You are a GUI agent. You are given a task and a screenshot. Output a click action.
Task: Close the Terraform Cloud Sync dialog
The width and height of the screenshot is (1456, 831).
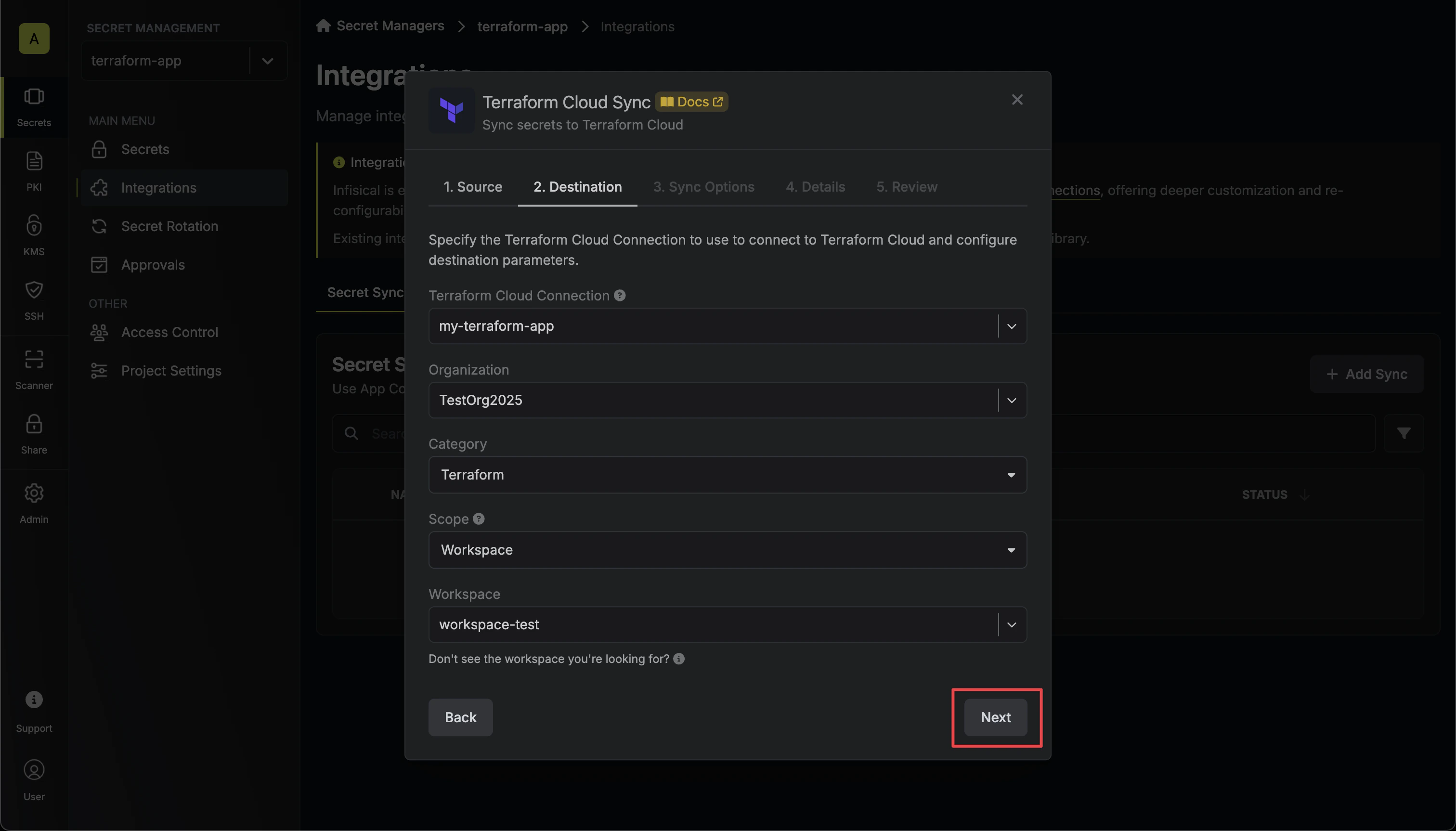(1017, 100)
